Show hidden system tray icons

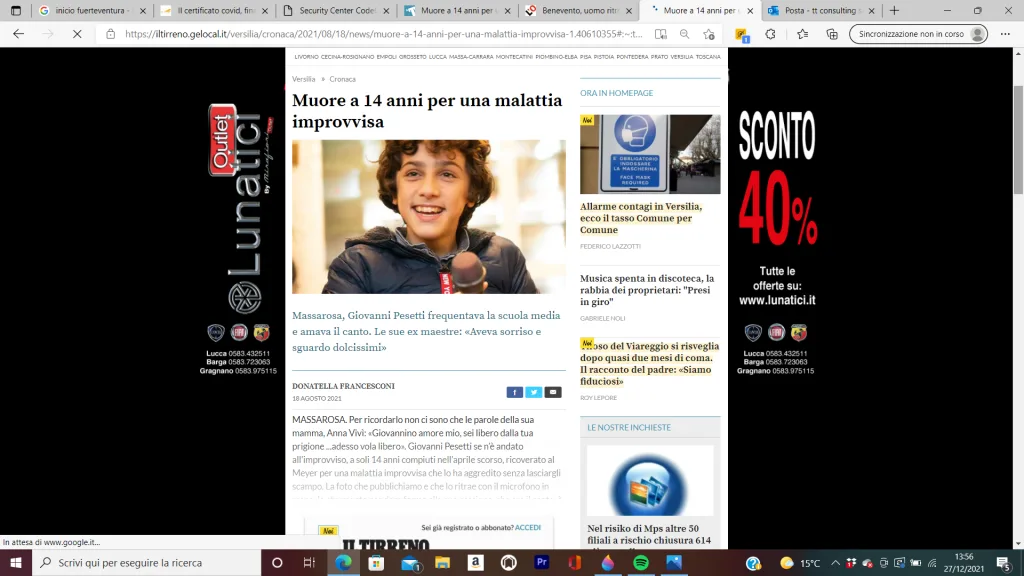pos(835,563)
